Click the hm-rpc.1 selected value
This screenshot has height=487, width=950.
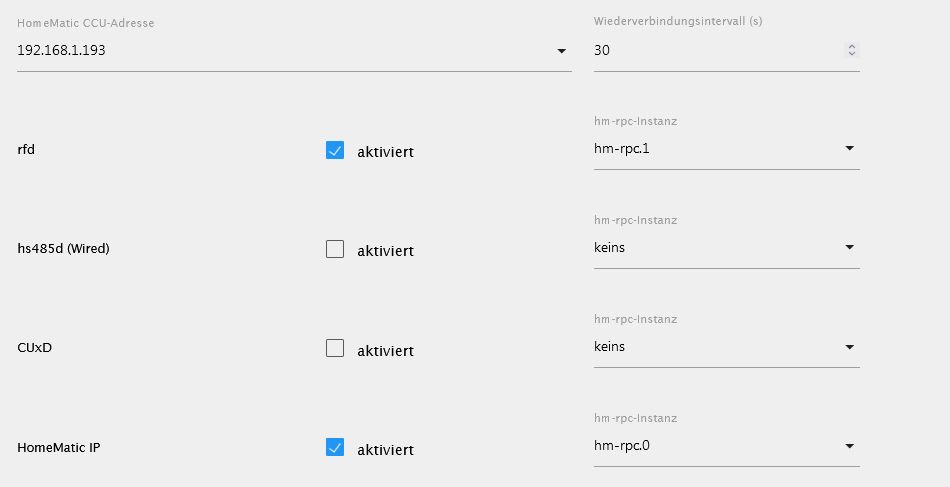(x=622, y=148)
